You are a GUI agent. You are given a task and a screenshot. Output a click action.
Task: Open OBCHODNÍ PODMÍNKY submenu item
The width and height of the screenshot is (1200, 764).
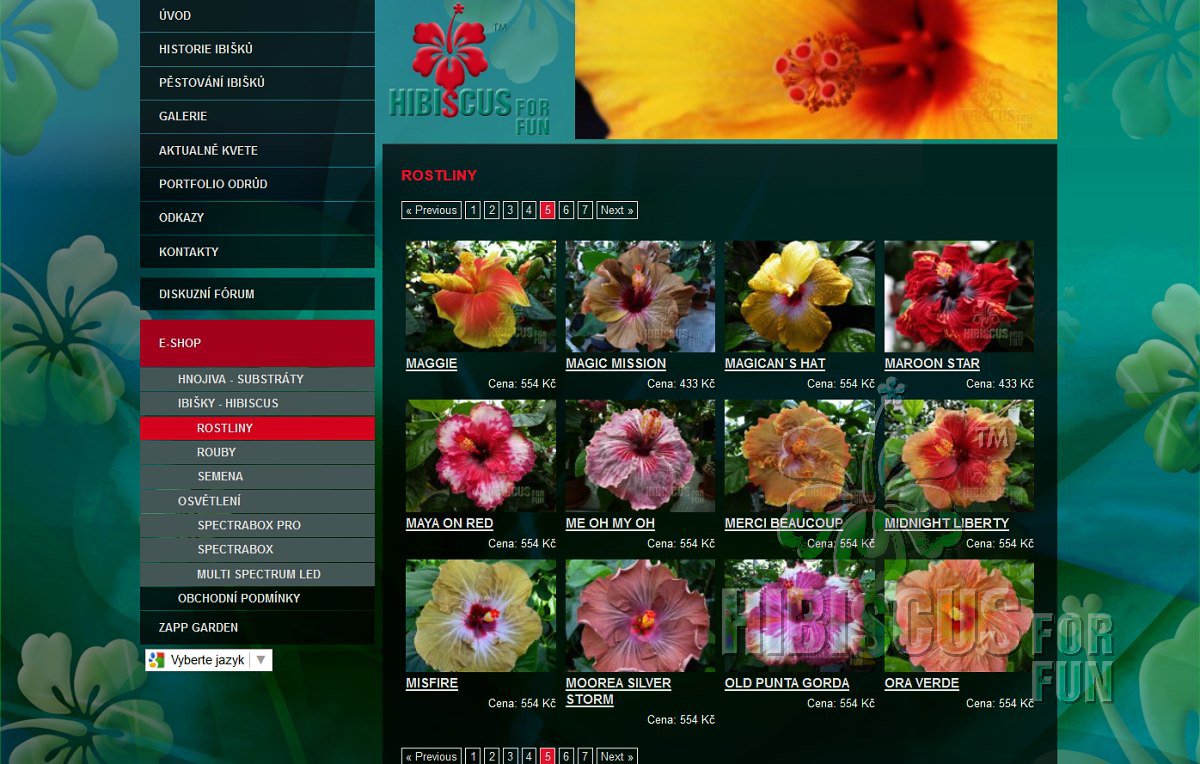[x=257, y=598]
